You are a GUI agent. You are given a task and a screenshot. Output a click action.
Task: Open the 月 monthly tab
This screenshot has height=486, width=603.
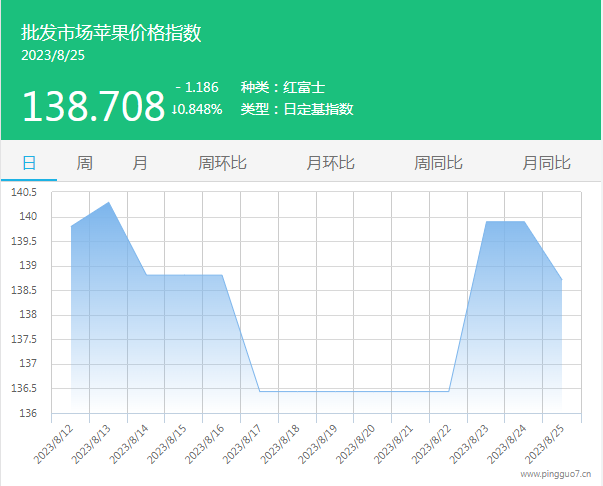click(x=140, y=163)
